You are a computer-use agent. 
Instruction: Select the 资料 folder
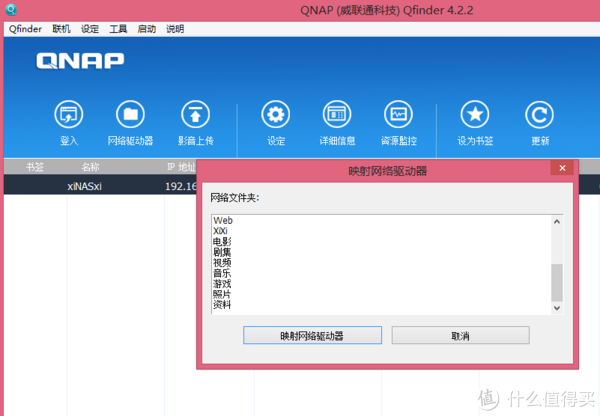click(x=222, y=305)
